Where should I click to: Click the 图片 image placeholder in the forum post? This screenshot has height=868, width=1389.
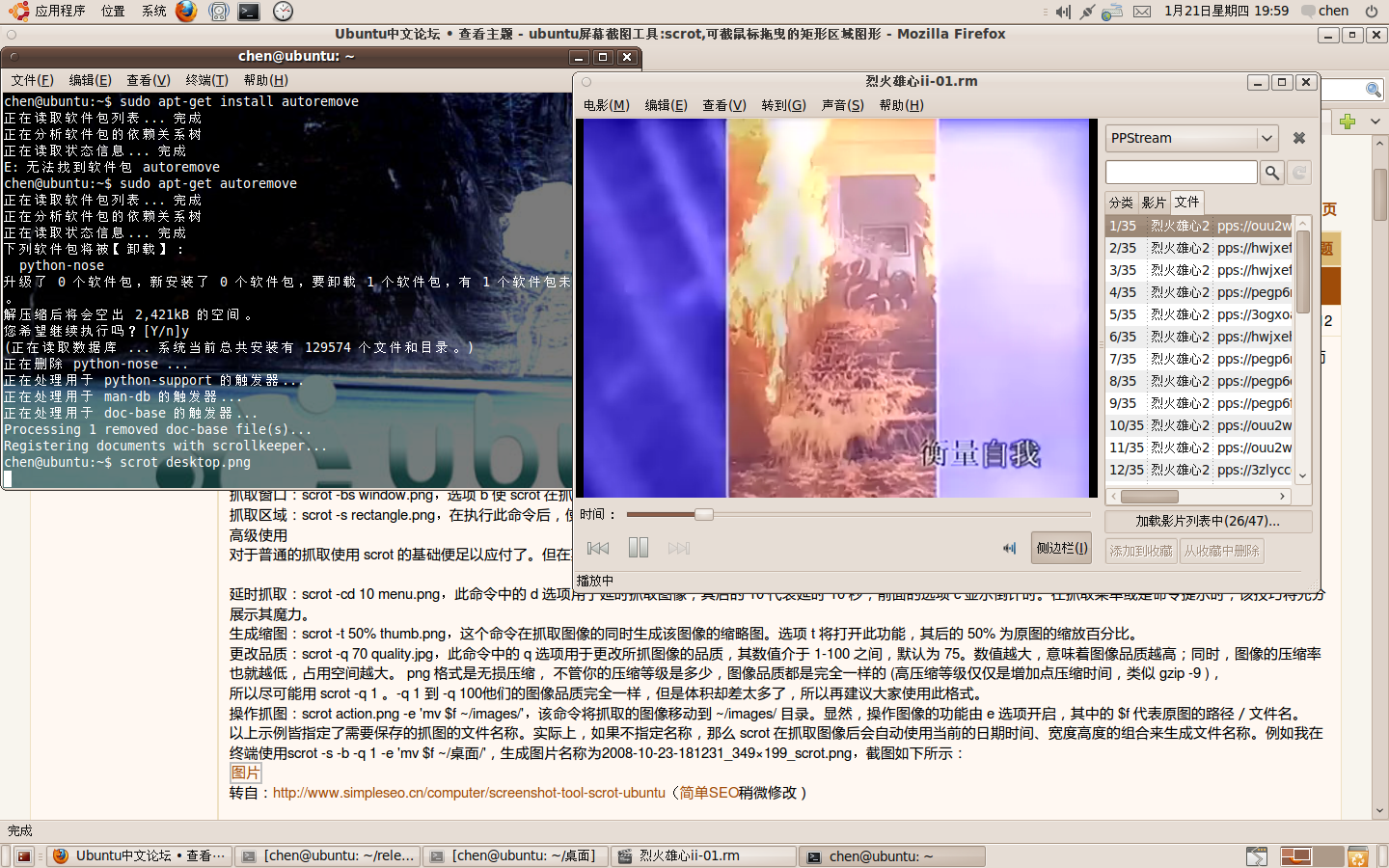coord(245,773)
